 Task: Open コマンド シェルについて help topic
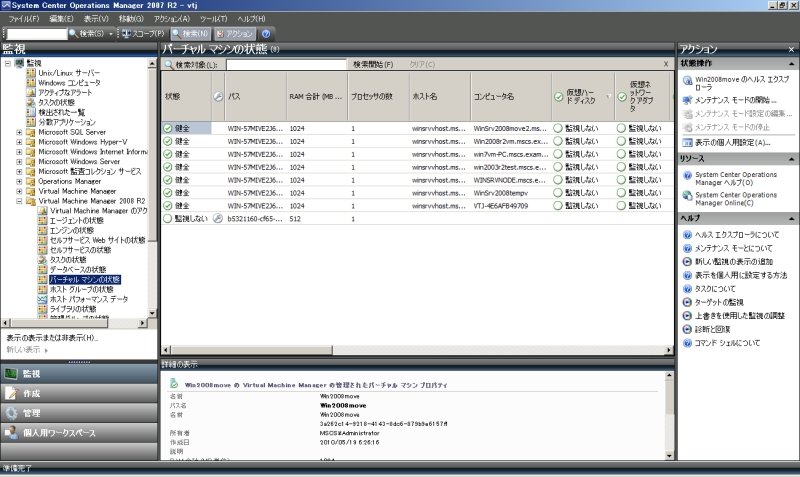coord(721,343)
